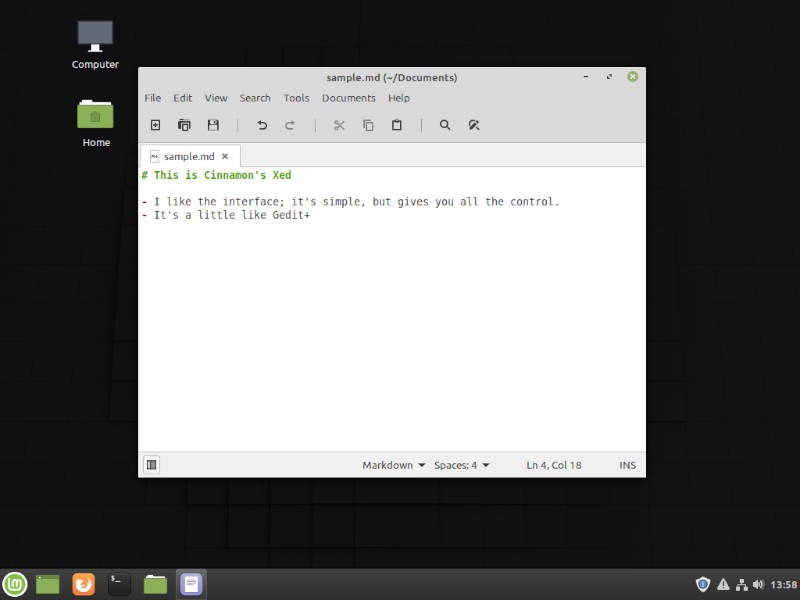The width and height of the screenshot is (800, 600).
Task: Click the Mint start menu button
Action: point(15,584)
